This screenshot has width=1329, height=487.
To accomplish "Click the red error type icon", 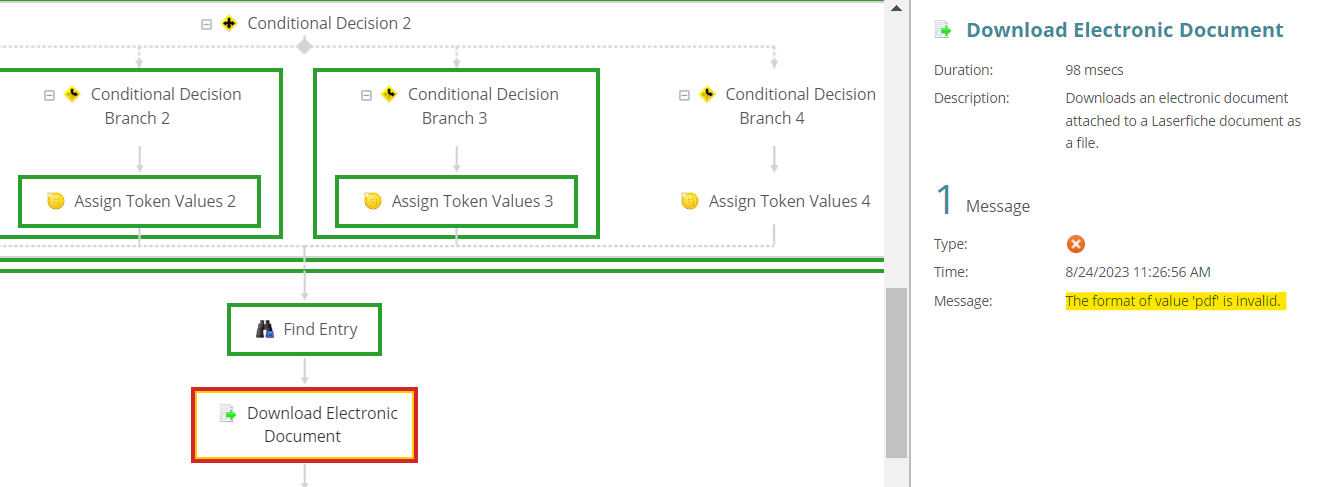I will (x=1076, y=244).
